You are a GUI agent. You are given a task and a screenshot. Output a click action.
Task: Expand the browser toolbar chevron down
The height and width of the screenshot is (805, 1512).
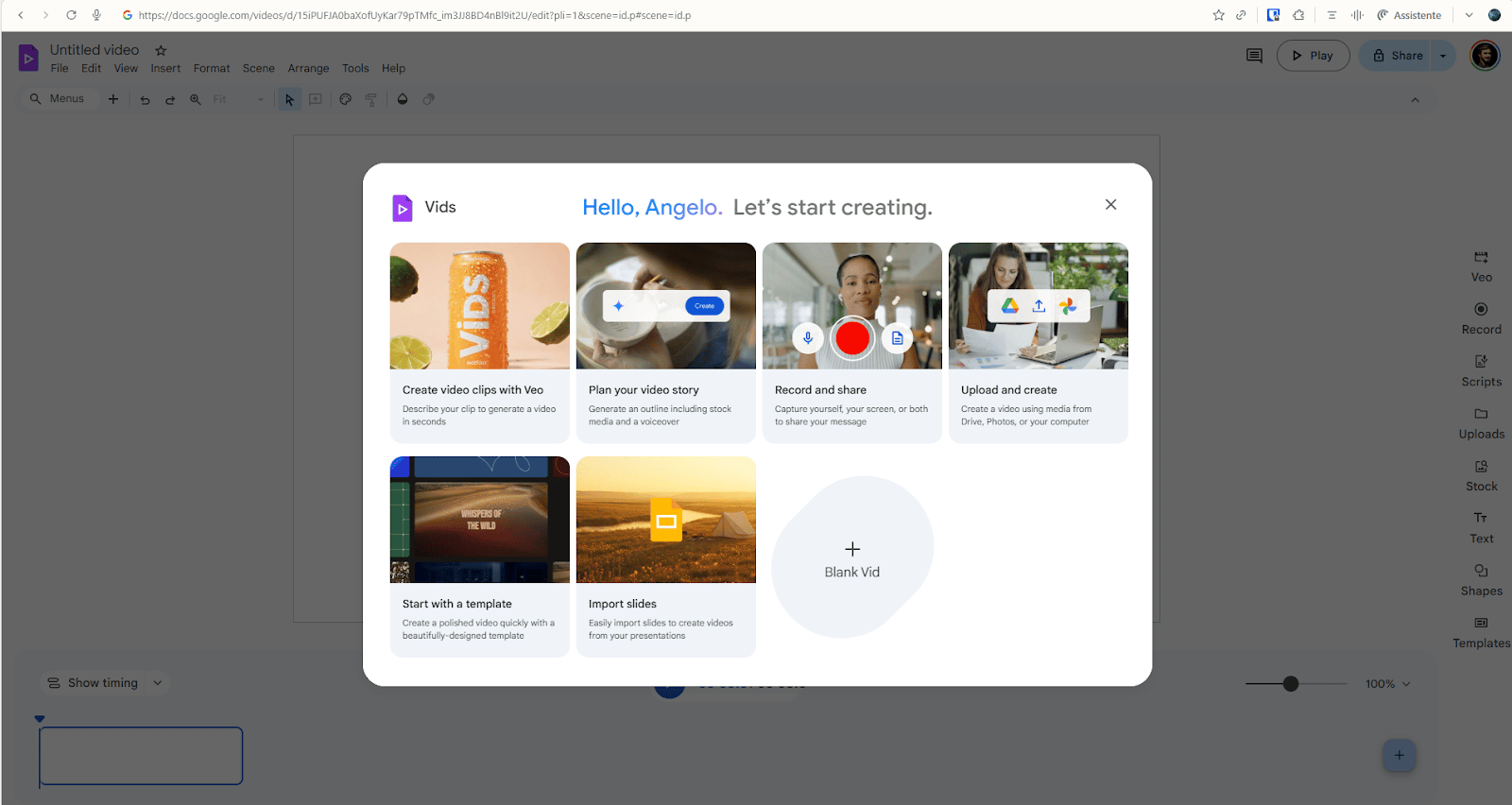coord(1469,15)
